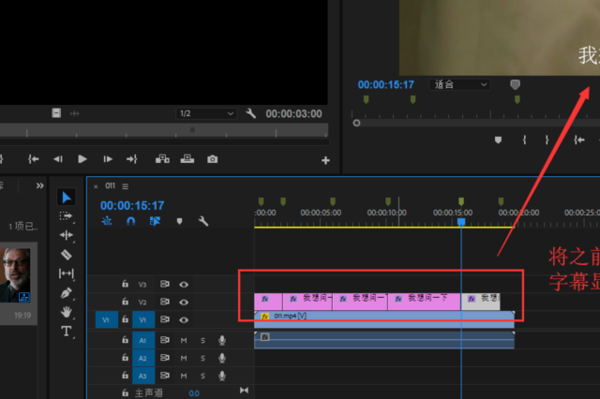Add marker in the timeline panel
This screenshot has width=600, height=399.
(x=179, y=221)
